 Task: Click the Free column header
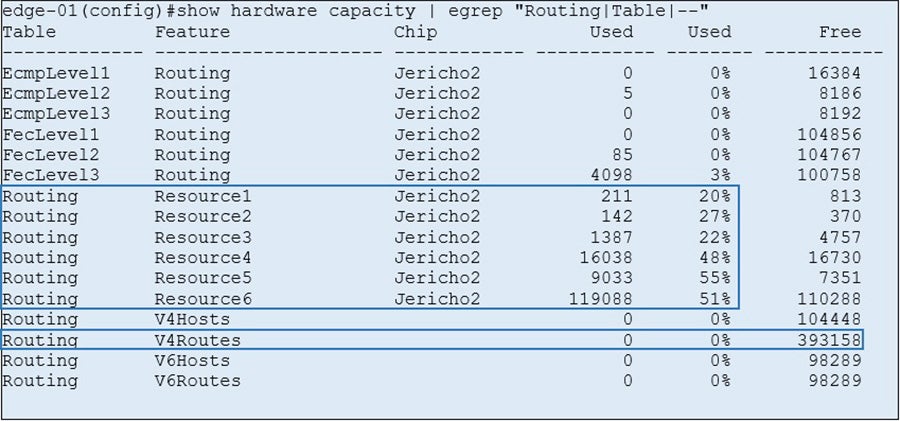coord(839,31)
